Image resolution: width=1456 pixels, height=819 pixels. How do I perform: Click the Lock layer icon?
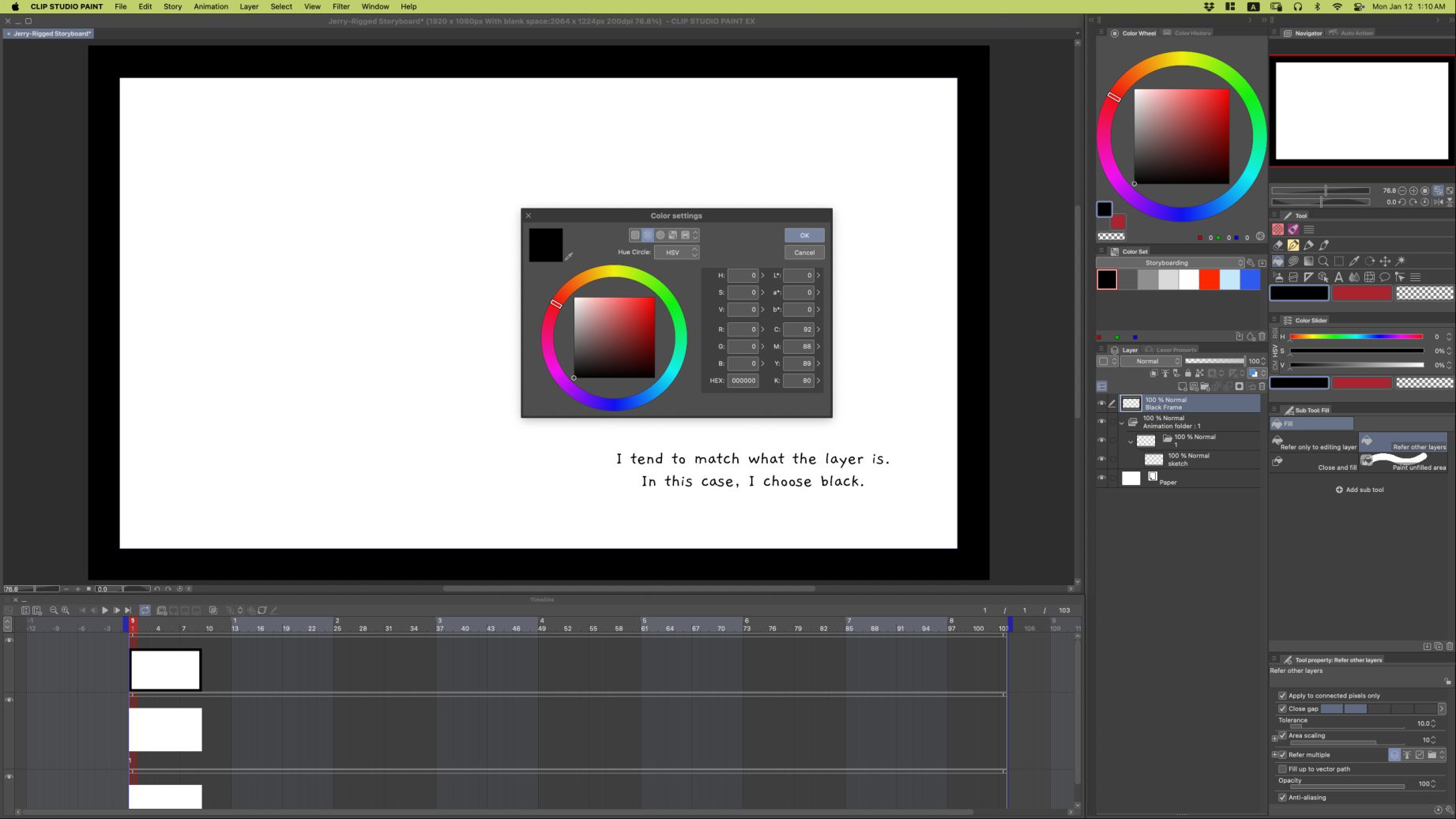click(x=1187, y=374)
